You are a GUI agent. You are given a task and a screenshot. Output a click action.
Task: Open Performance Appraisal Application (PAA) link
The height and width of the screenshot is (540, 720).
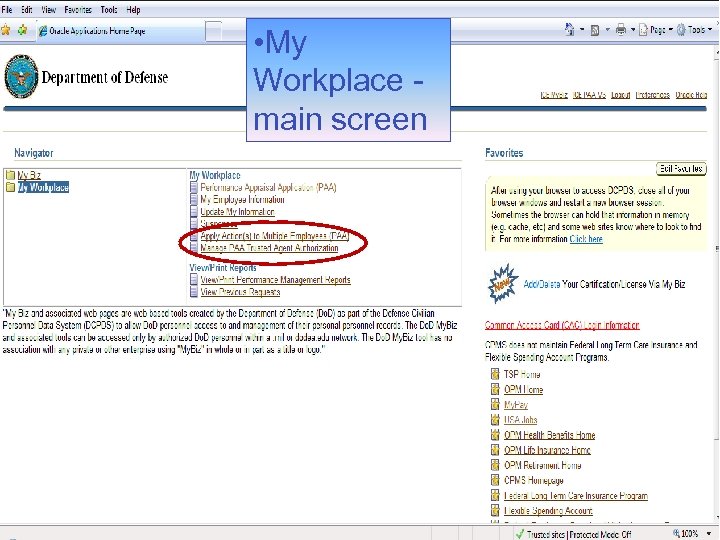(268, 187)
